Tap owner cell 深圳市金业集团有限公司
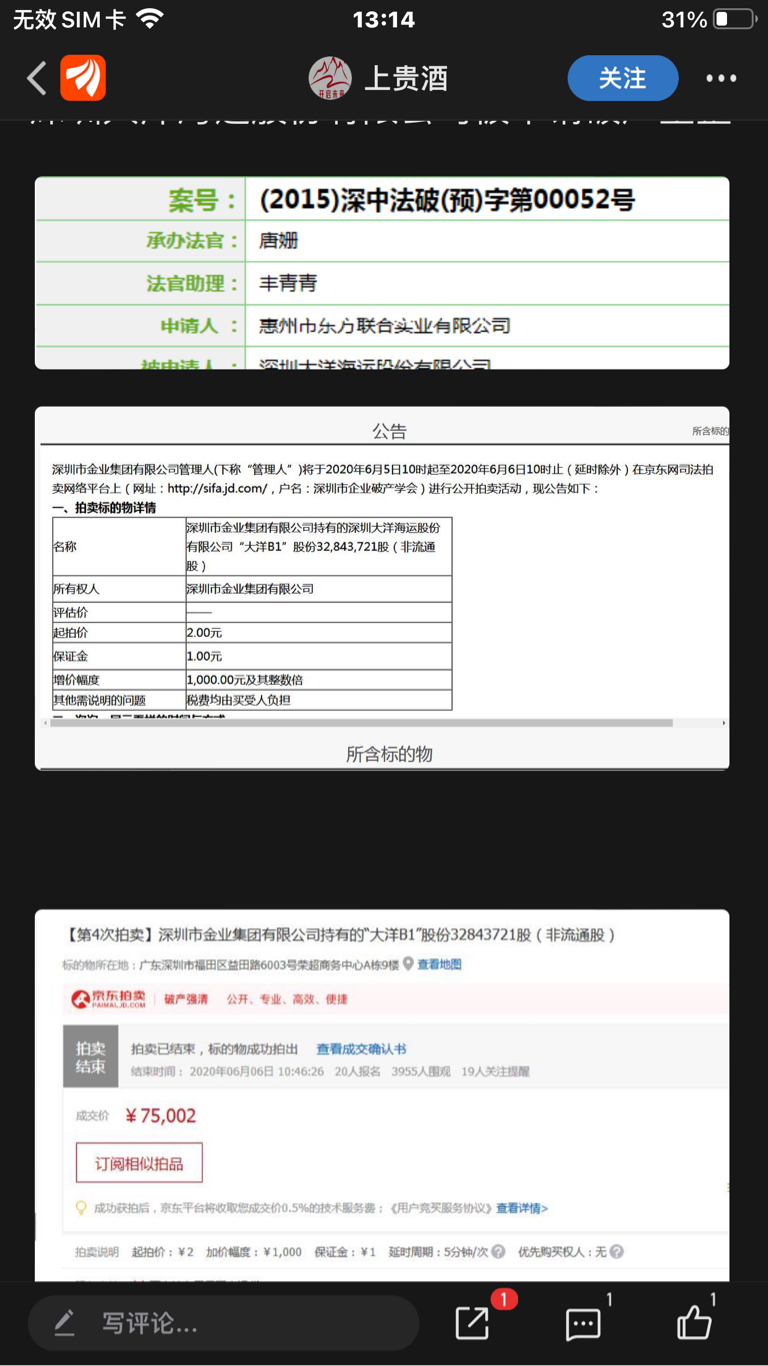 pos(318,589)
